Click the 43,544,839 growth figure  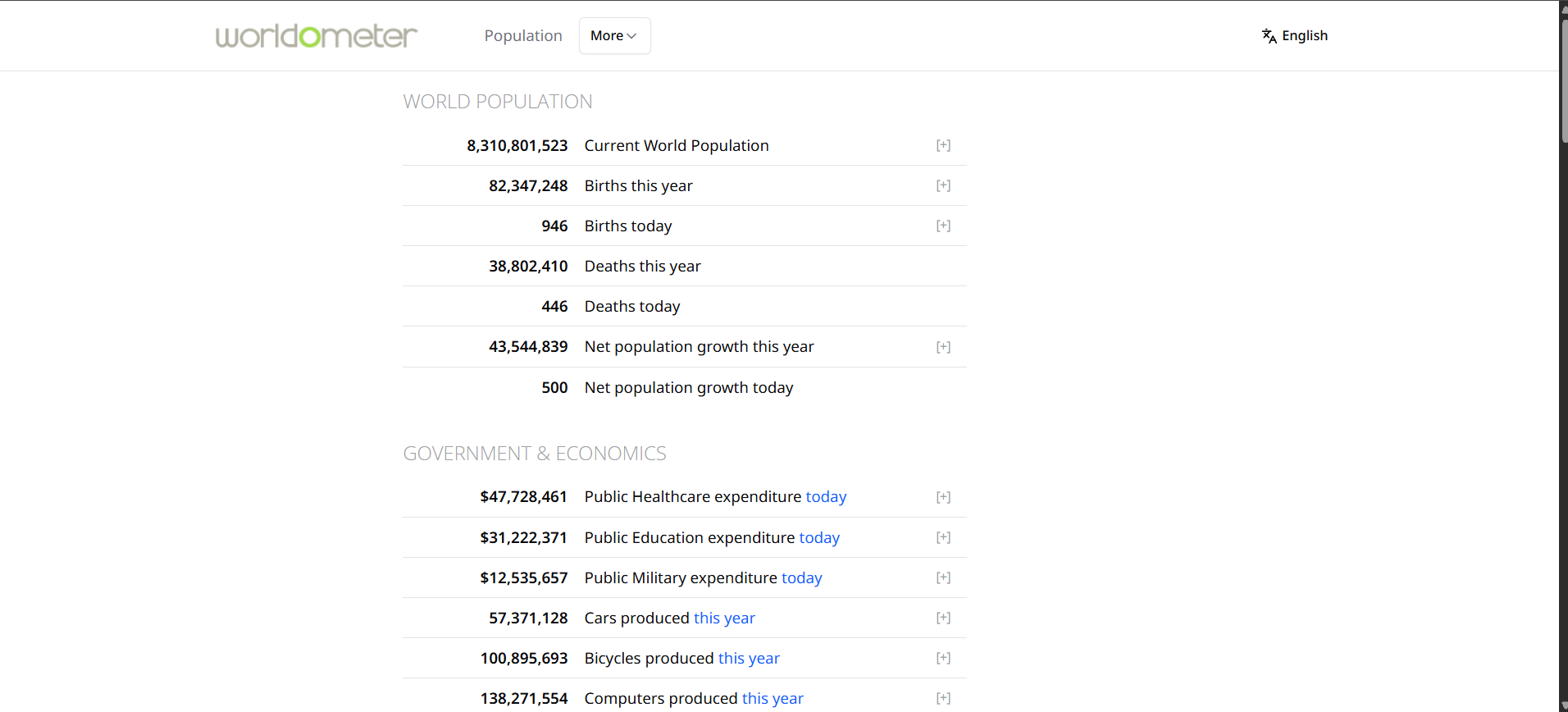tap(528, 346)
